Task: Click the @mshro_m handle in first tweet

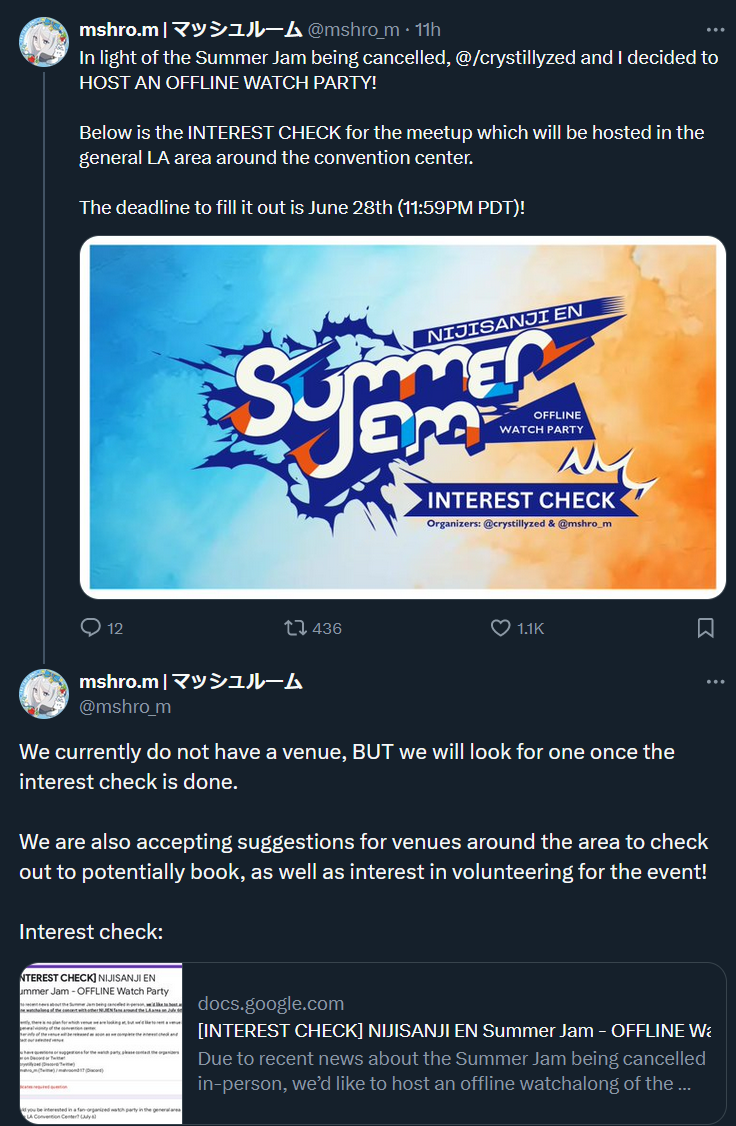Action: pos(353,30)
